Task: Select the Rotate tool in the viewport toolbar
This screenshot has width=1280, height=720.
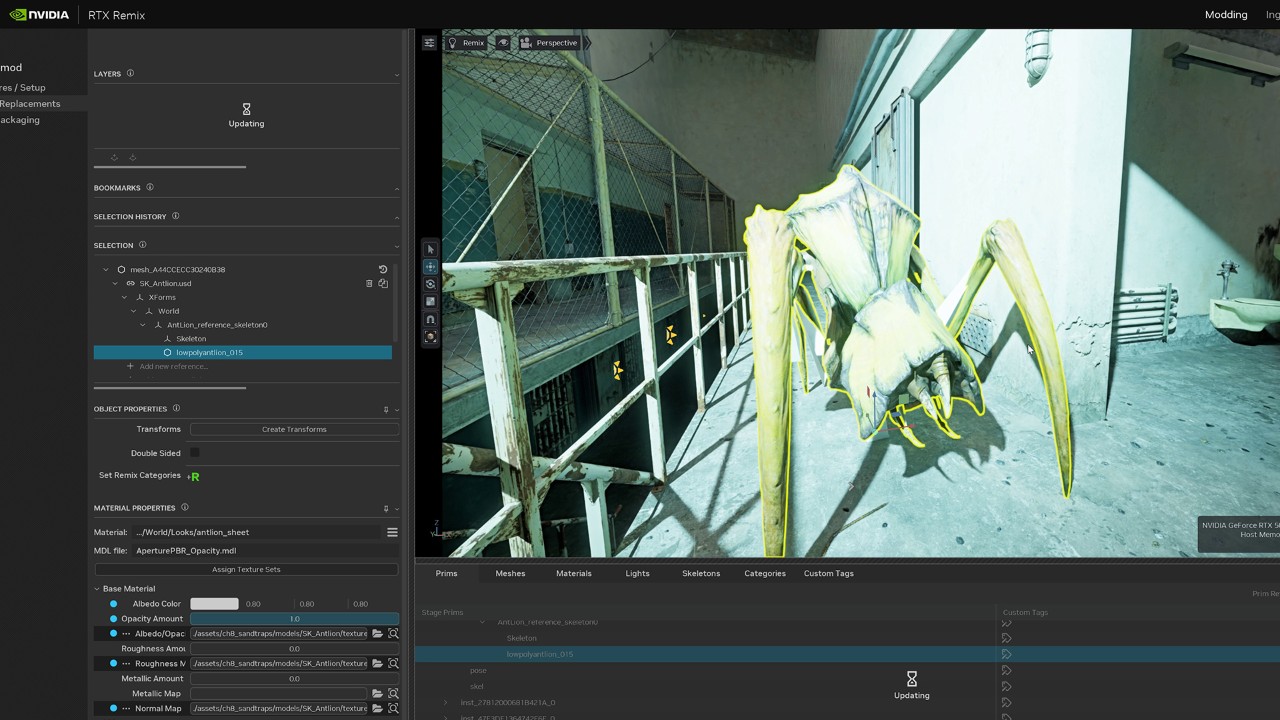Action: pos(430,284)
